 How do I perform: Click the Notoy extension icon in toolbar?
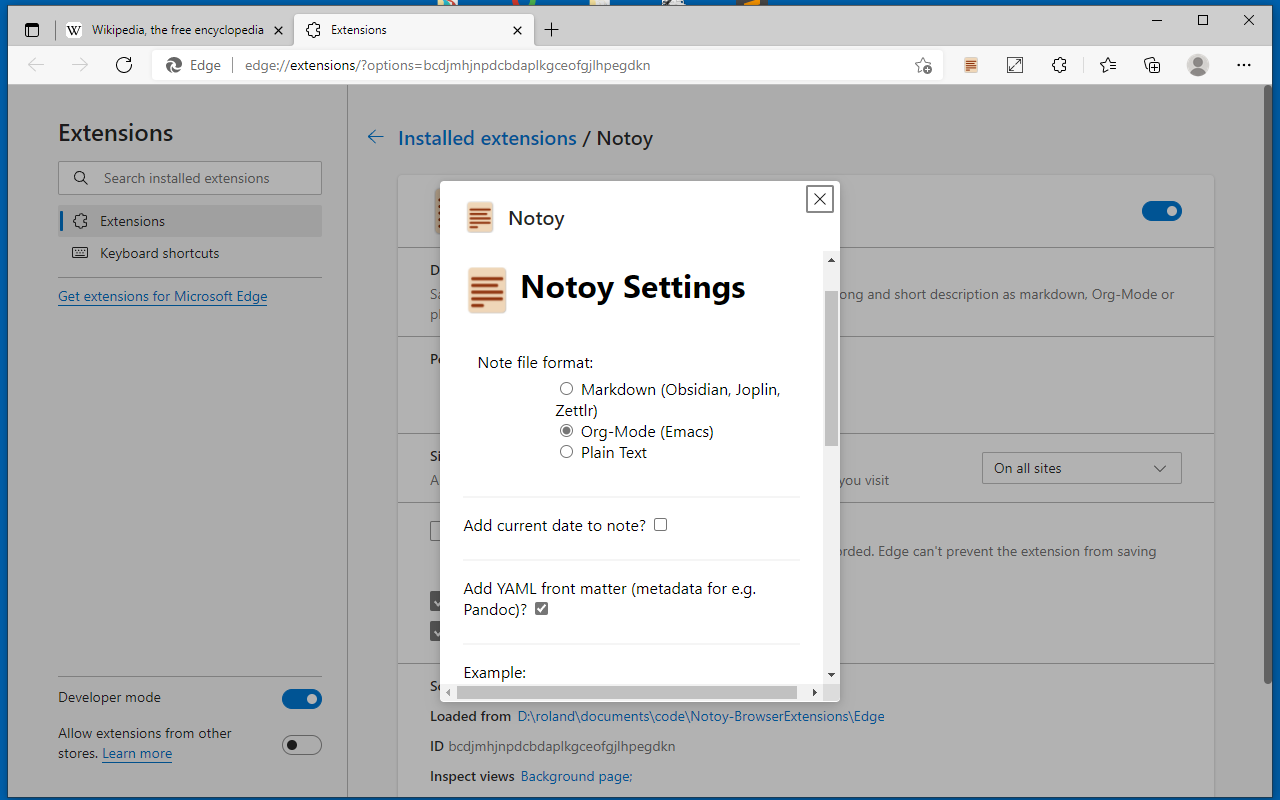click(x=971, y=65)
